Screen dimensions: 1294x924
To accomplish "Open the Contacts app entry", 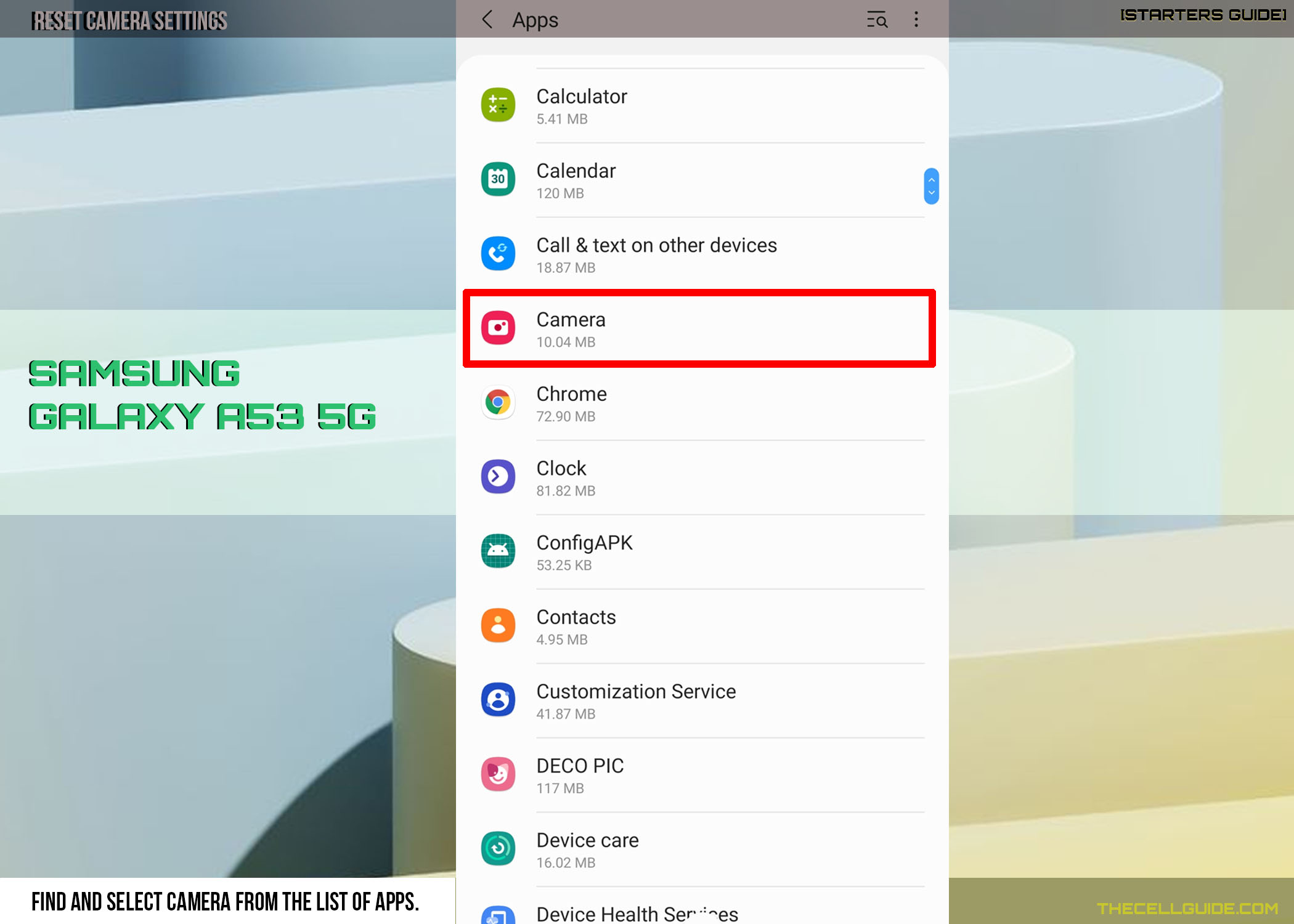I will click(x=702, y=626).
